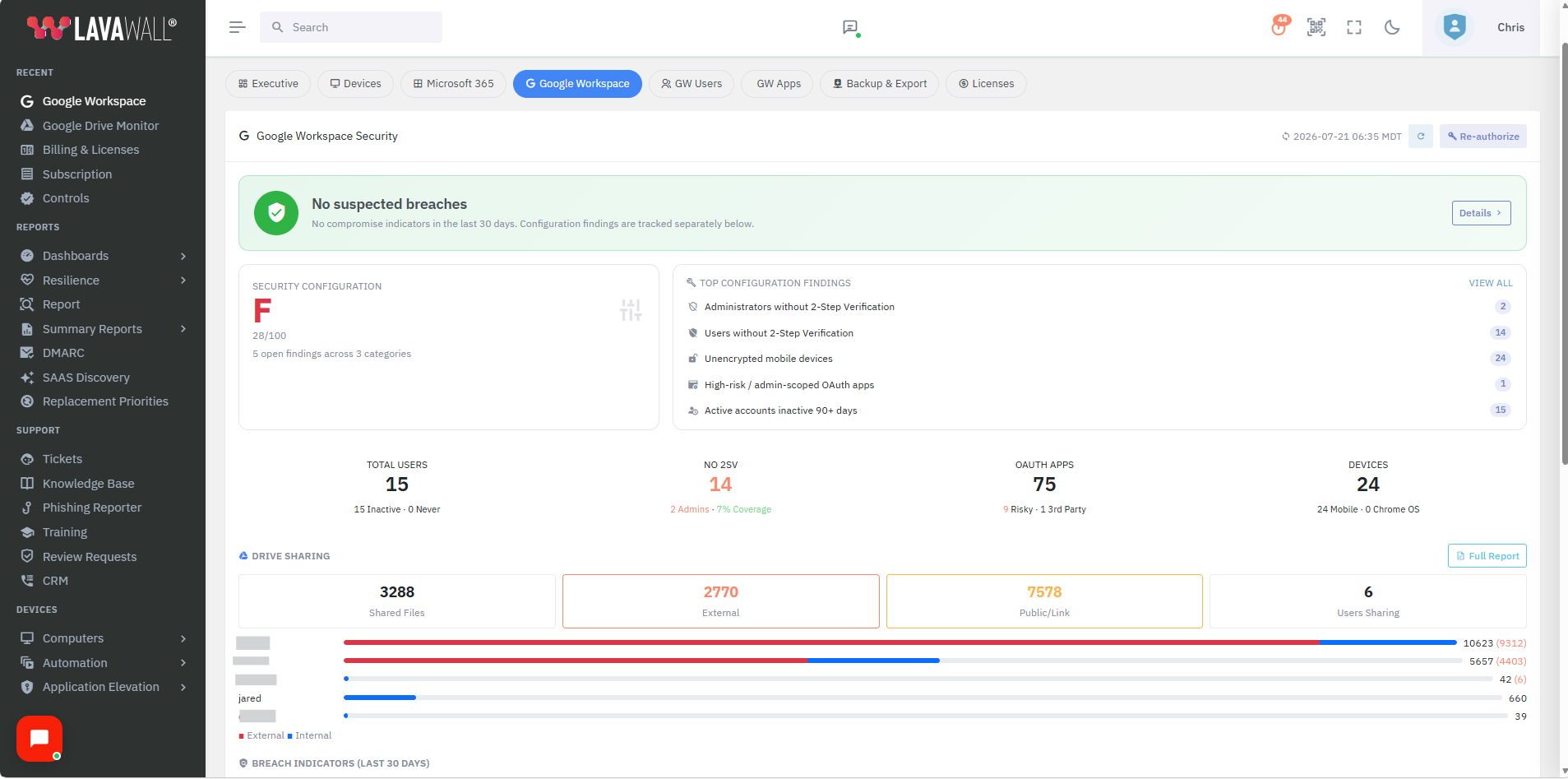
Task: Open Subscription sidebar item
Action: (x=77, y=174)
